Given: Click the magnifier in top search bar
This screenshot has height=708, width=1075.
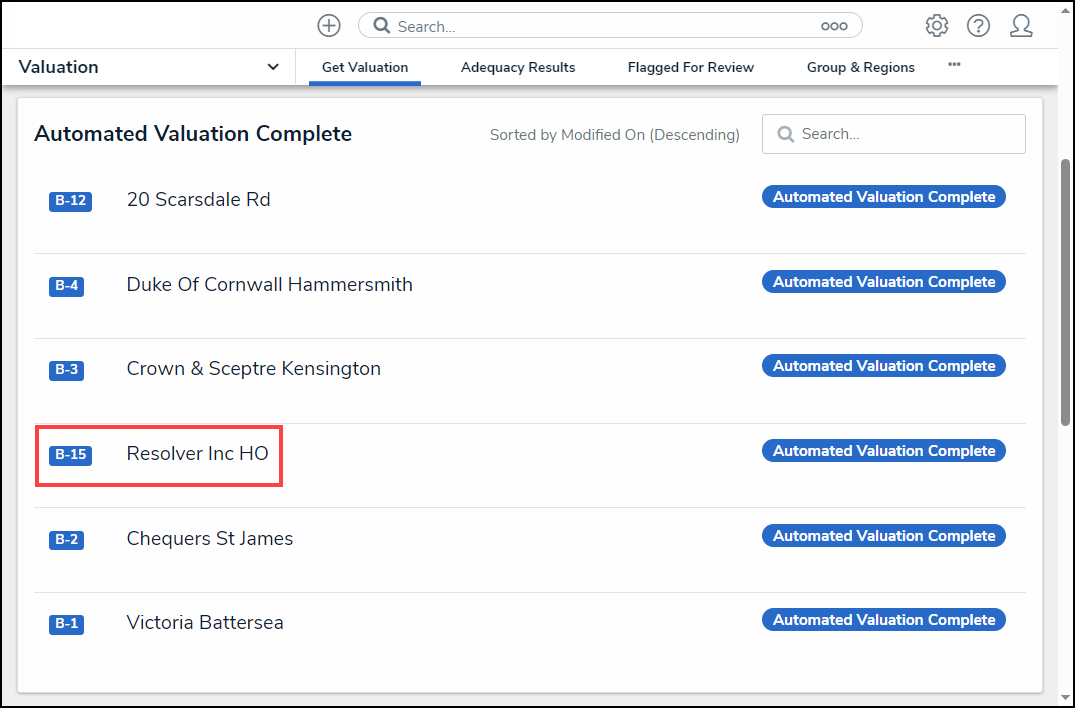Looking at the screenshot, I should (382, 26).
